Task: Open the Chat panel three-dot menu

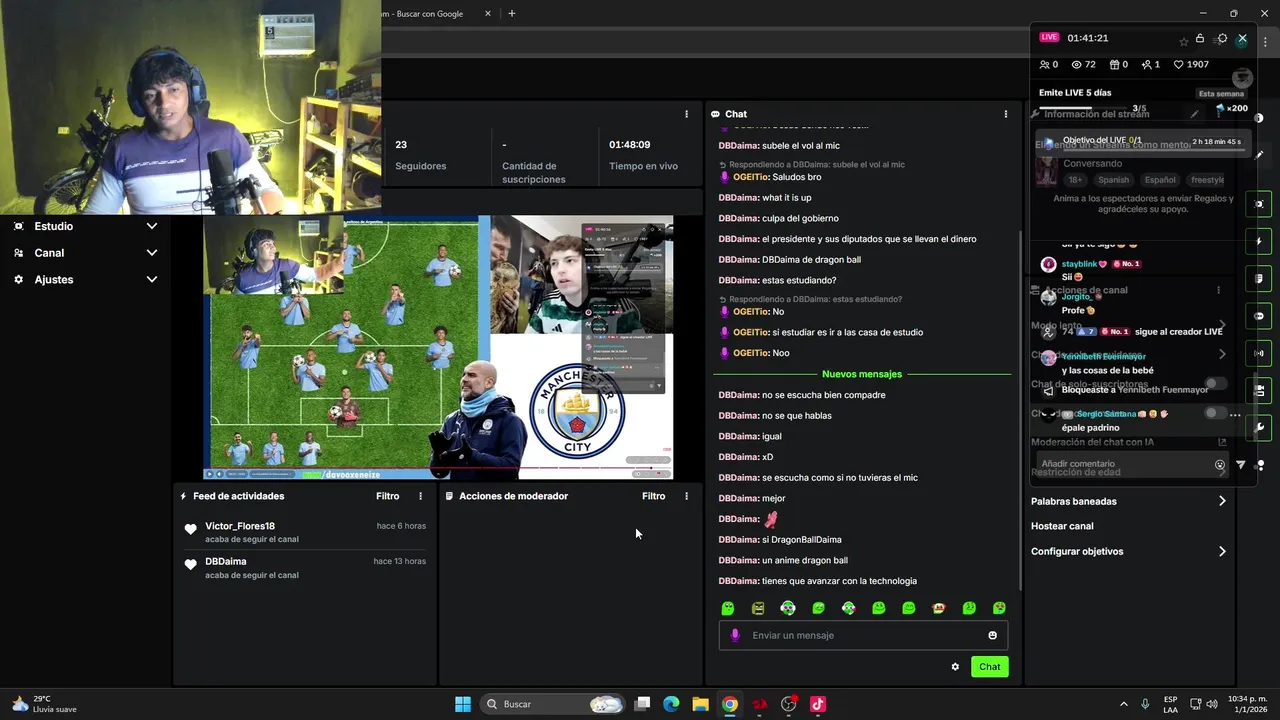Action: pos(1006,114)
